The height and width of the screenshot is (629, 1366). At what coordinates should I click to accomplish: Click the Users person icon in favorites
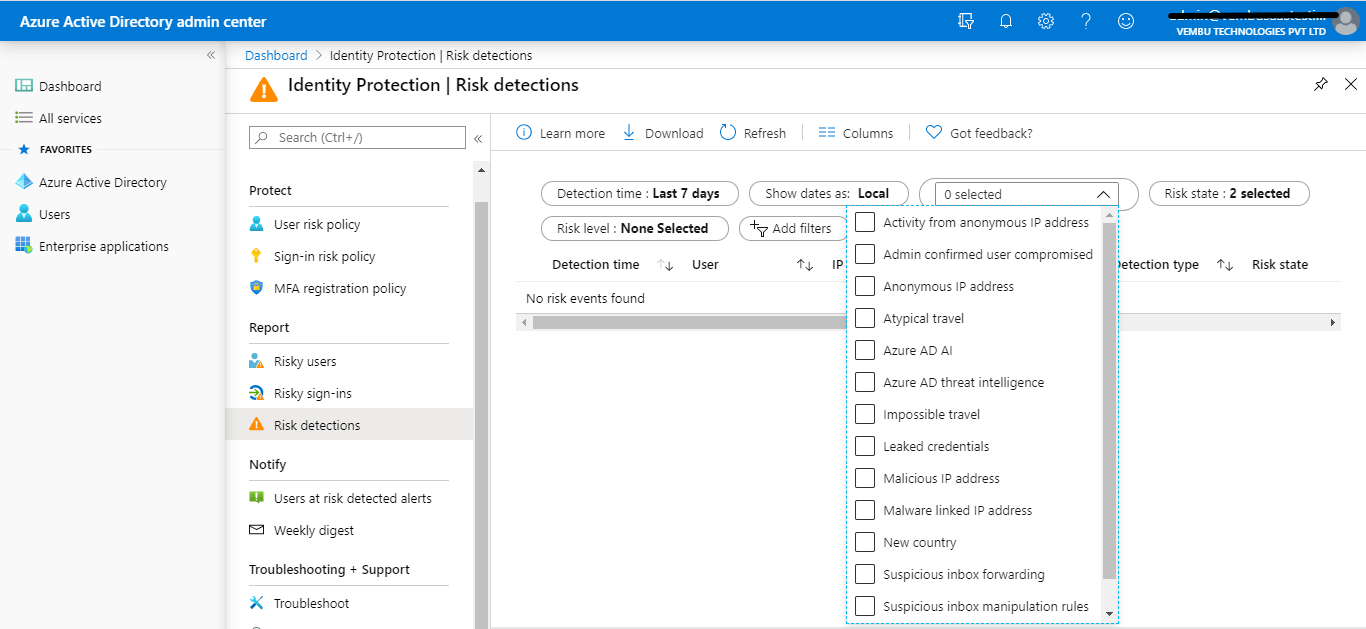(24, 214)
